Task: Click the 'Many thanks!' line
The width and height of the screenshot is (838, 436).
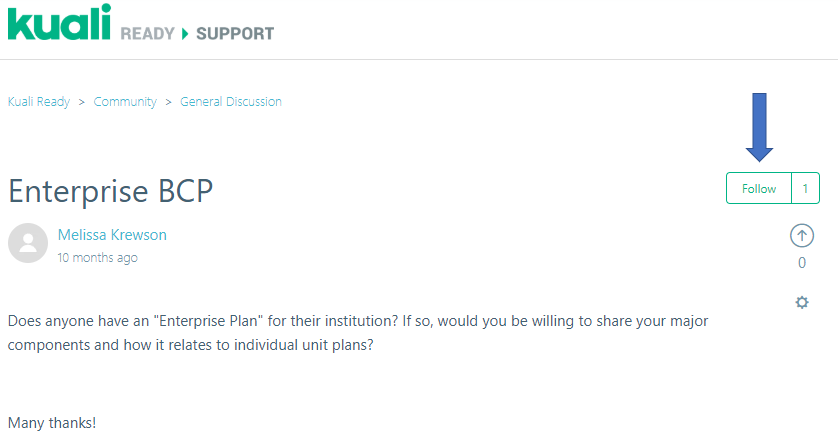Action: click(x=52, y=423)
